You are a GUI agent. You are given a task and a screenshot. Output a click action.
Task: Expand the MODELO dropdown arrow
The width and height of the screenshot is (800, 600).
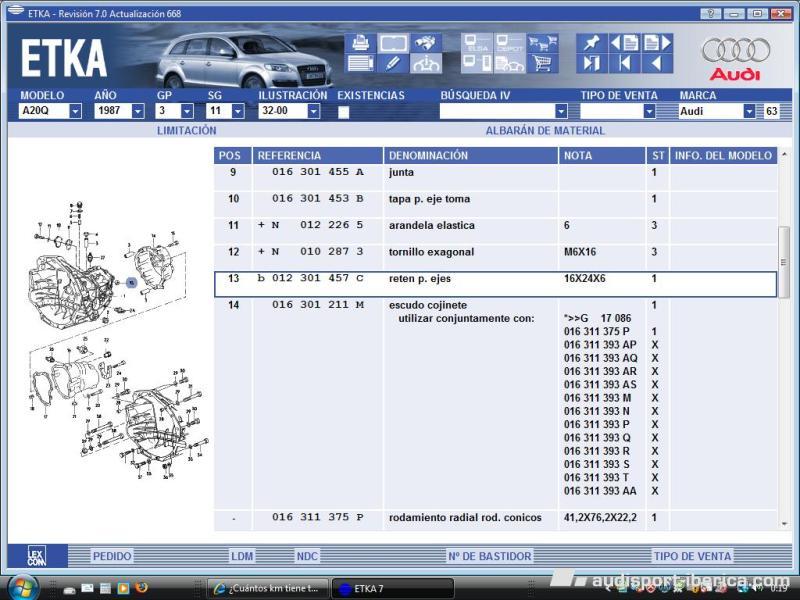pos(75,111)
